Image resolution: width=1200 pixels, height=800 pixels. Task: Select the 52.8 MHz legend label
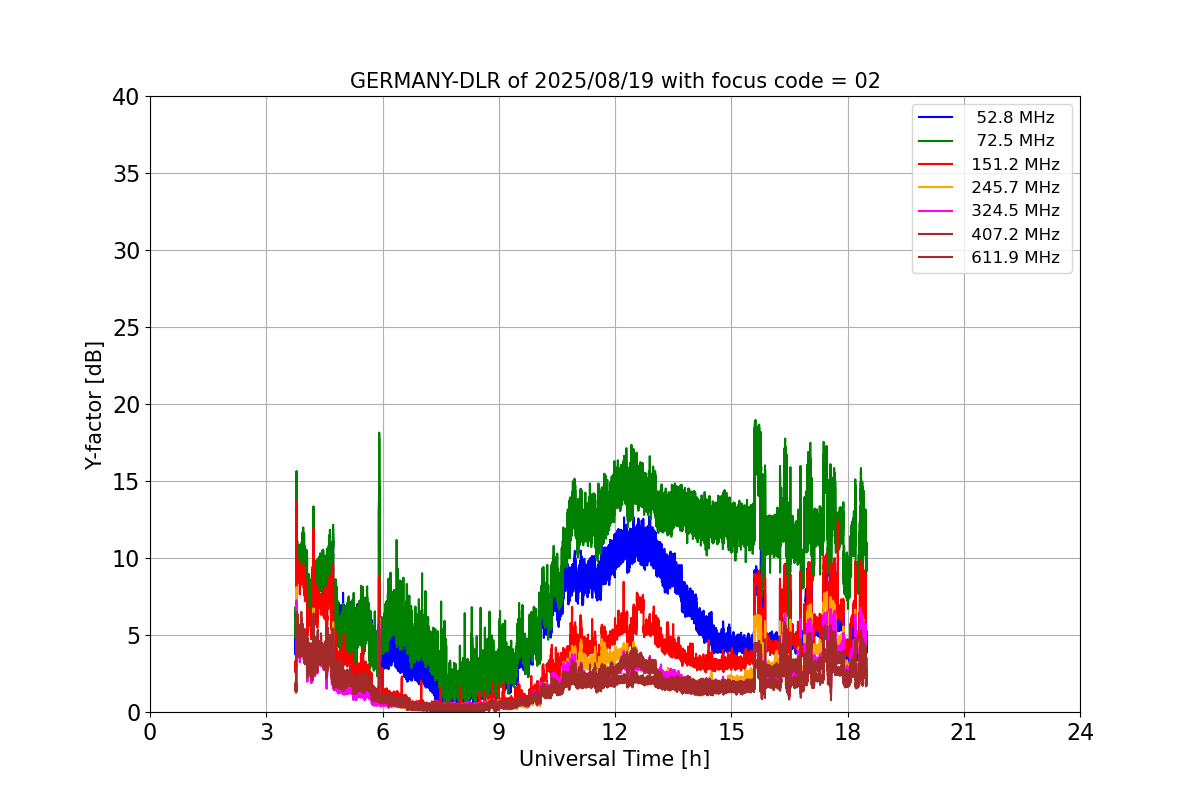click(x=1015, y=118)
